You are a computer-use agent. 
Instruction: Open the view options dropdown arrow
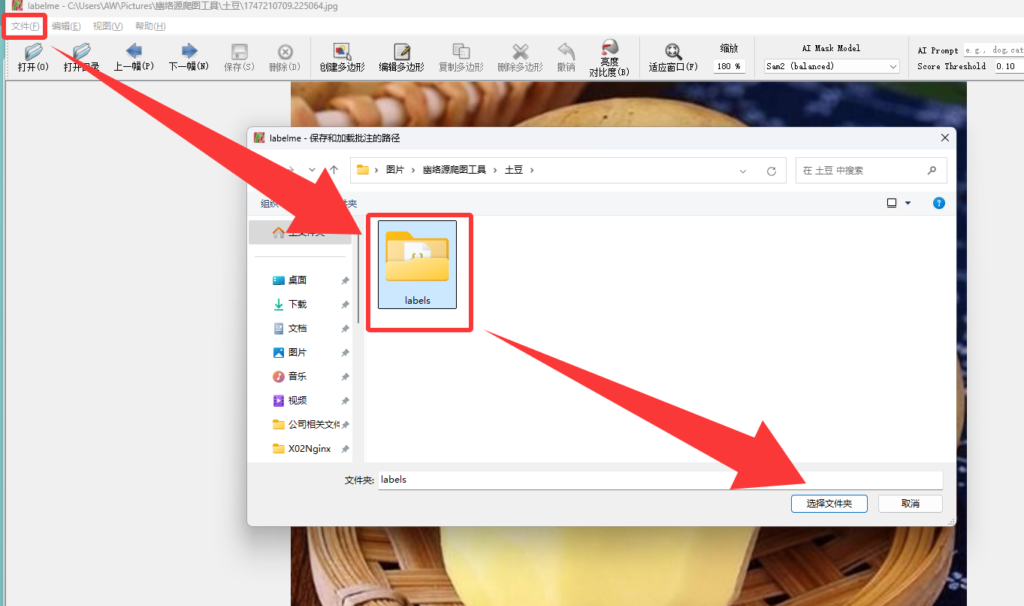pos(908,203)
